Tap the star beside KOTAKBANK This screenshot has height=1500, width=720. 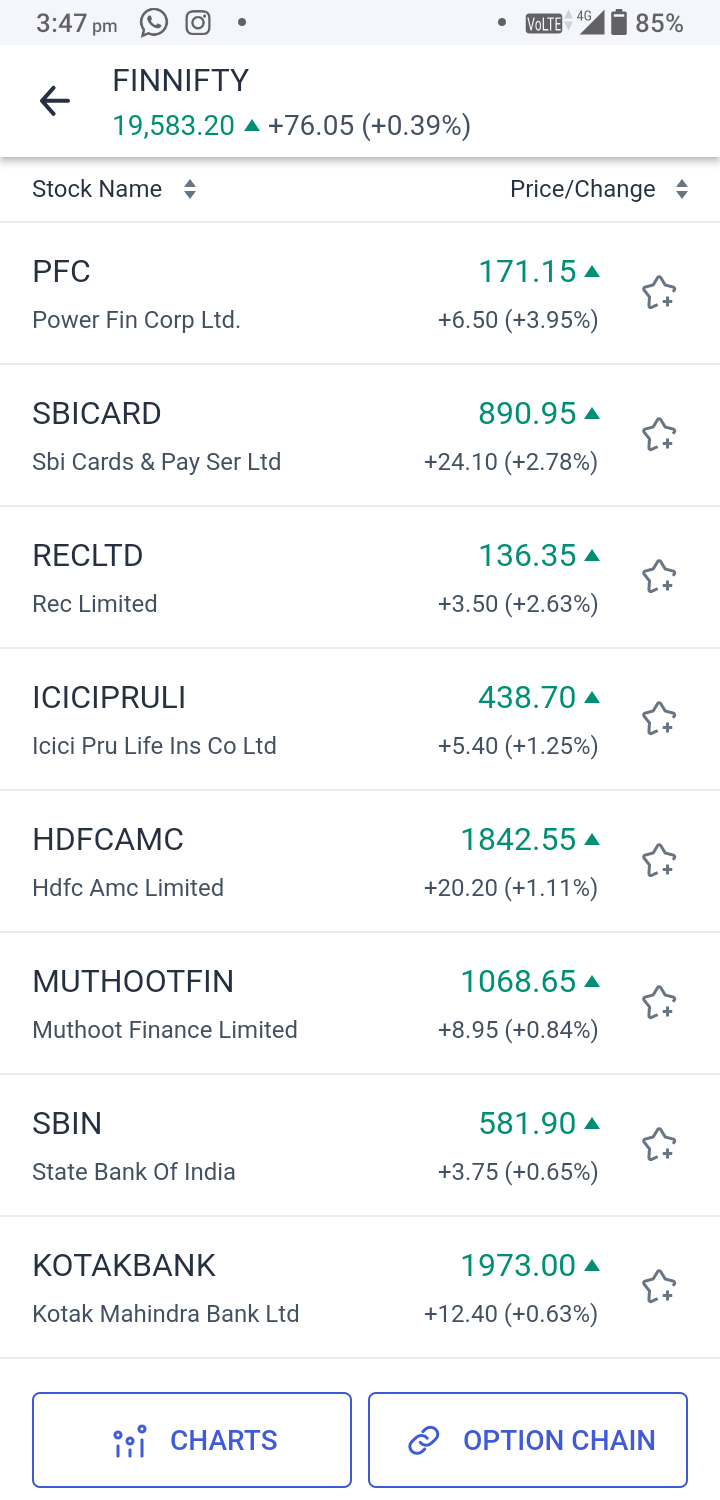point(658,1287)
